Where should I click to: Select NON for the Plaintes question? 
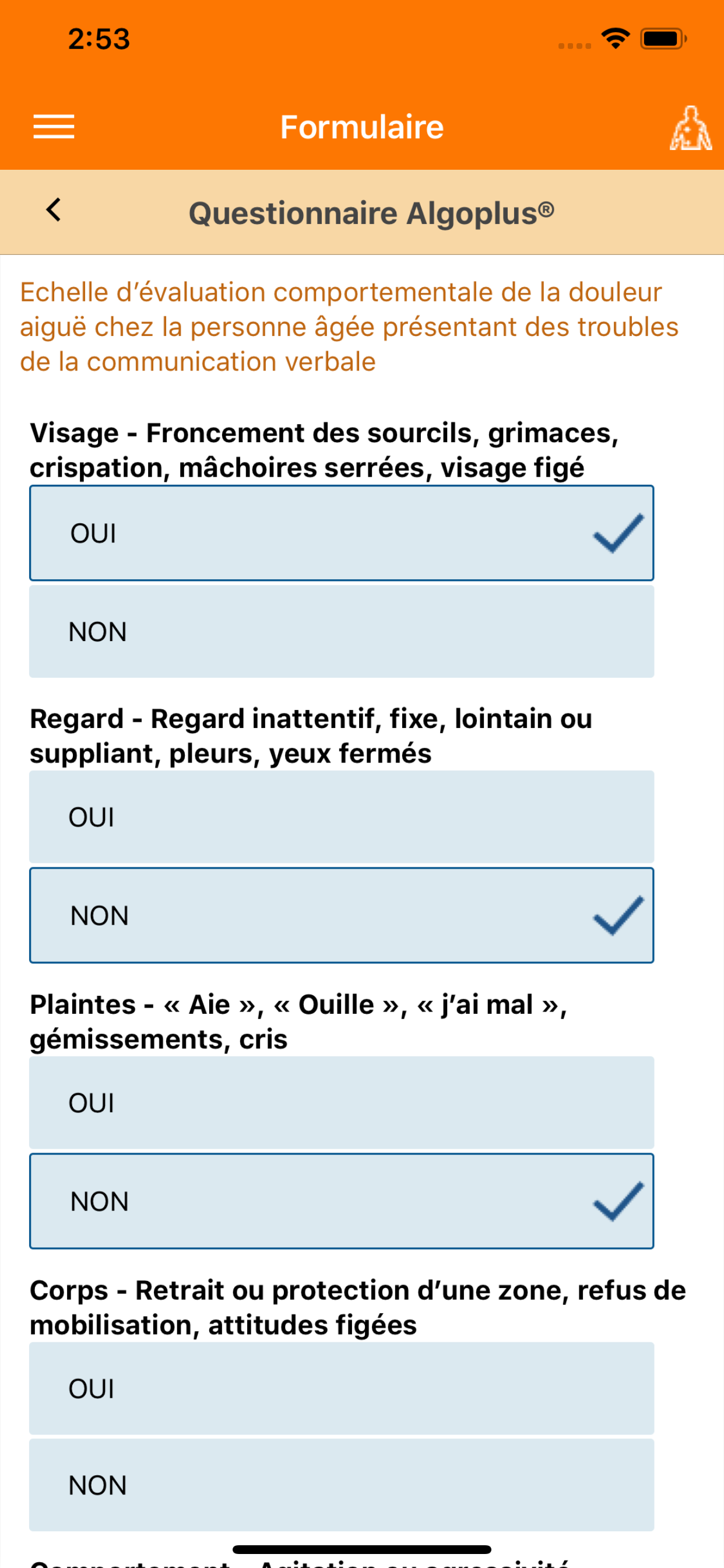(x=342, y=1201)
